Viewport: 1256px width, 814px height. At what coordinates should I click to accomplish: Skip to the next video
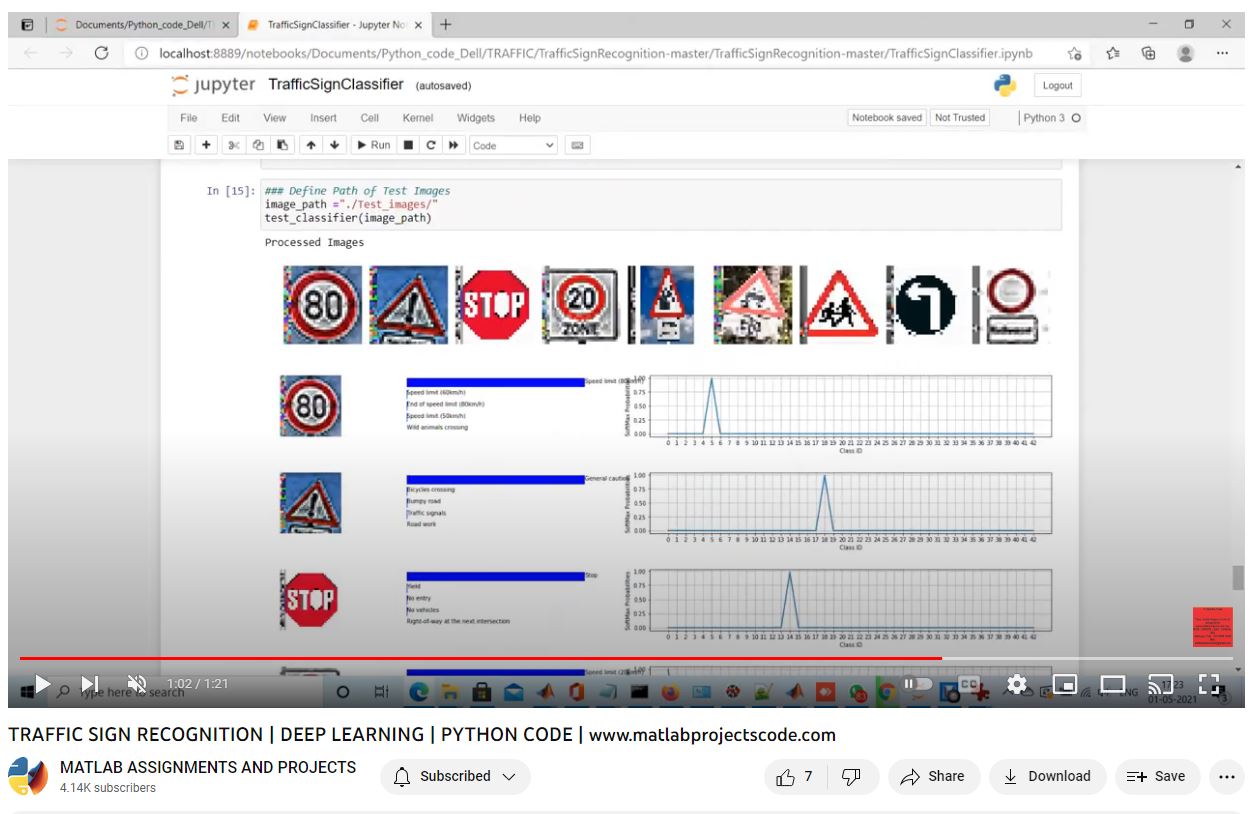[x=90, y=684]
